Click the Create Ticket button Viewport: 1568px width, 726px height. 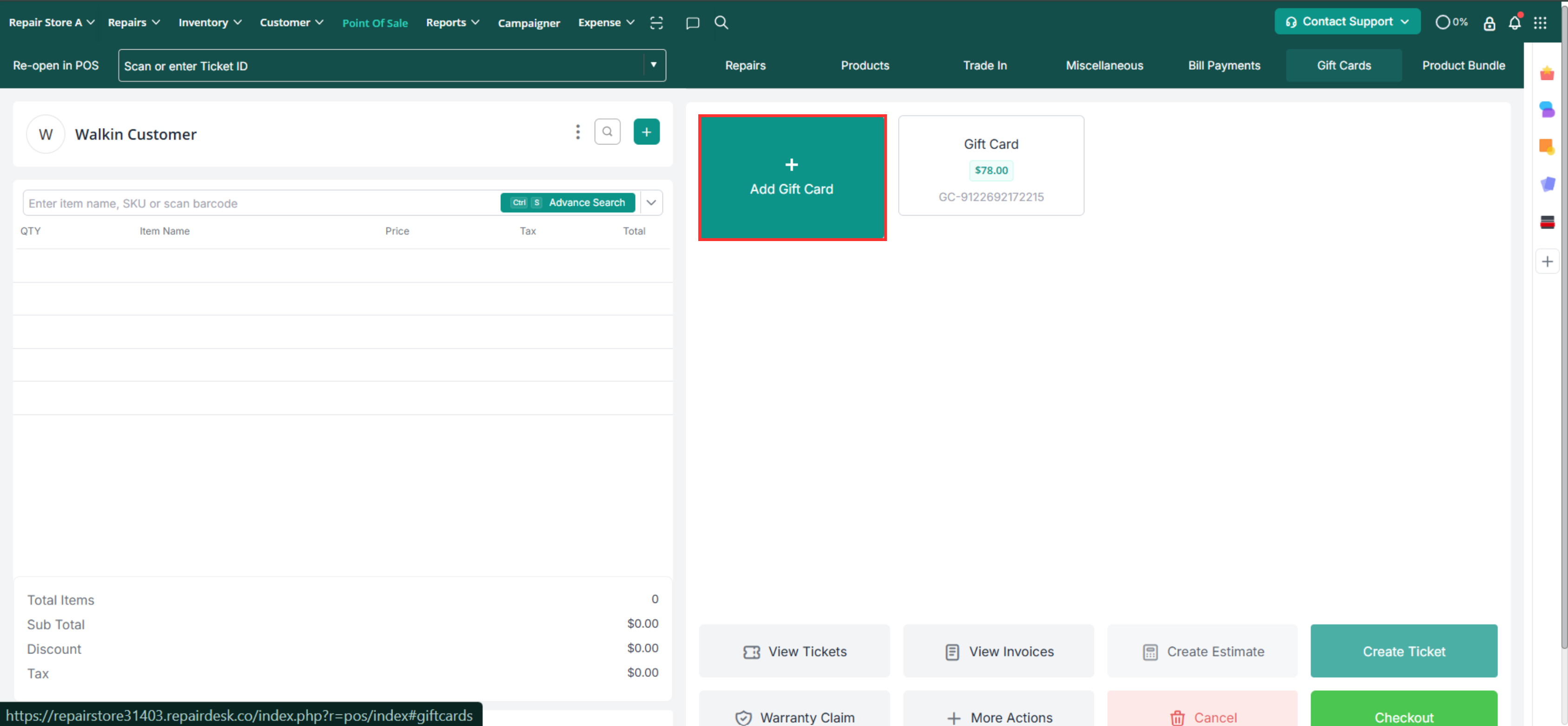pyautogui.click(x=1404, y=651)
